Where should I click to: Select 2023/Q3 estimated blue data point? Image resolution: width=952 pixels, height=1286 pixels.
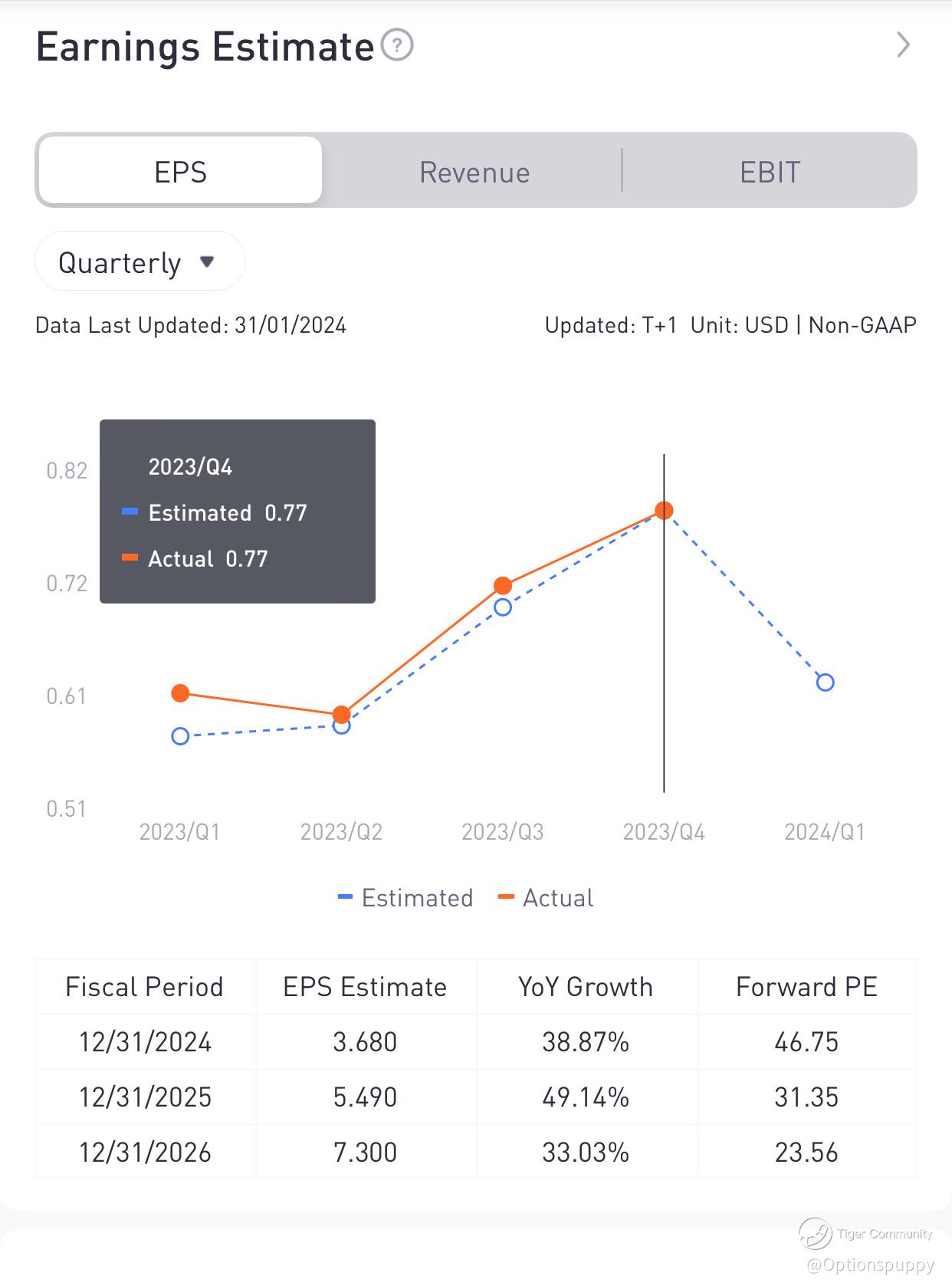click(x=503, y=607)
